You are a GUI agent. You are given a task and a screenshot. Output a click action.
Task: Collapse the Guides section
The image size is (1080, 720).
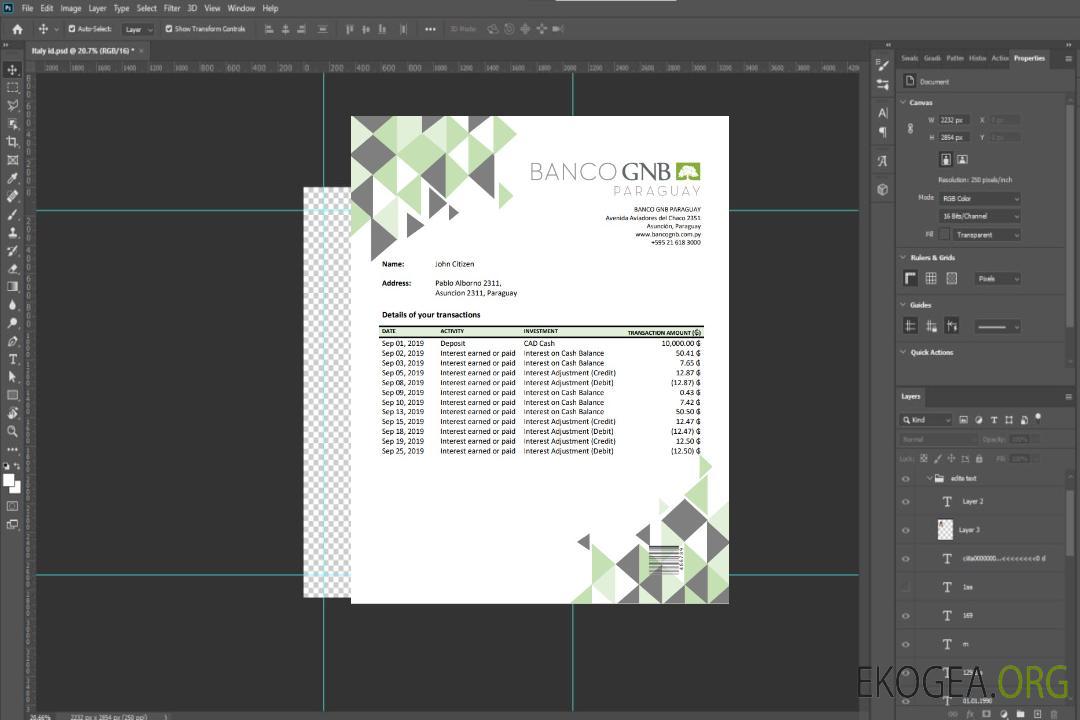[904, 305]
